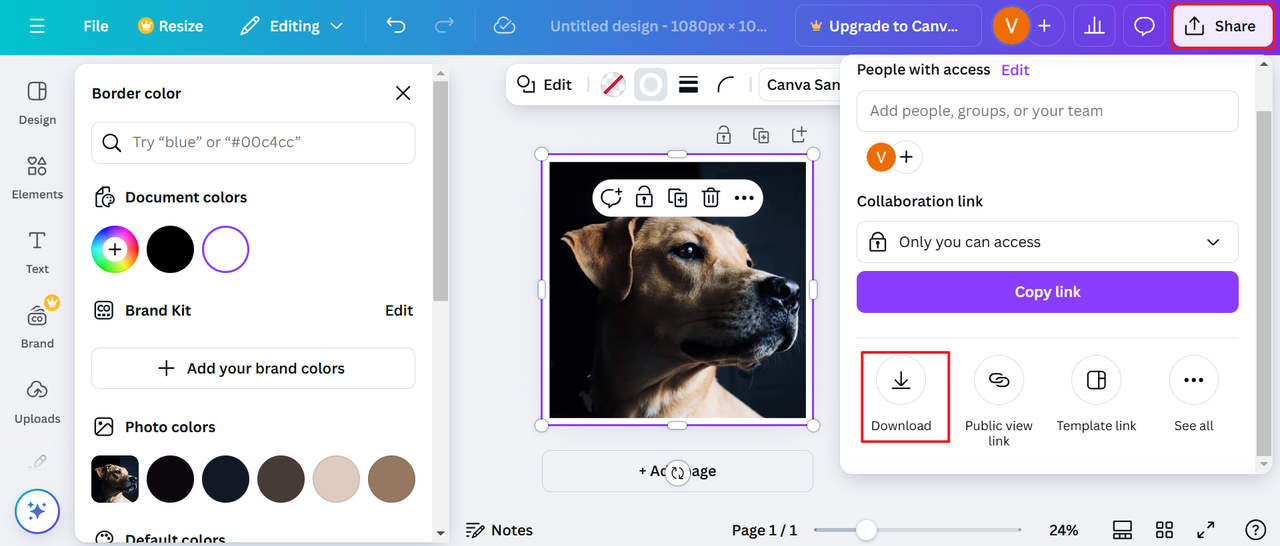This screenshot has width=1280, height=546.
Task: Select the beige photo color swatch
Action: (x=336, y=479)
